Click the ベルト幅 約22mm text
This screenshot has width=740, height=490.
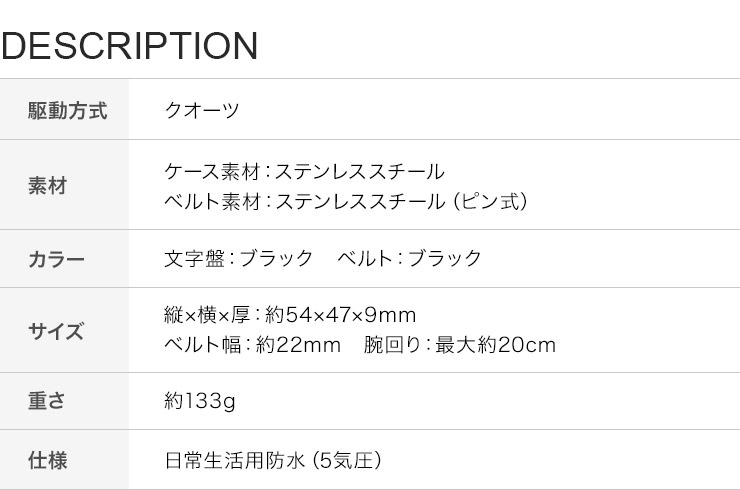(252, 345)
